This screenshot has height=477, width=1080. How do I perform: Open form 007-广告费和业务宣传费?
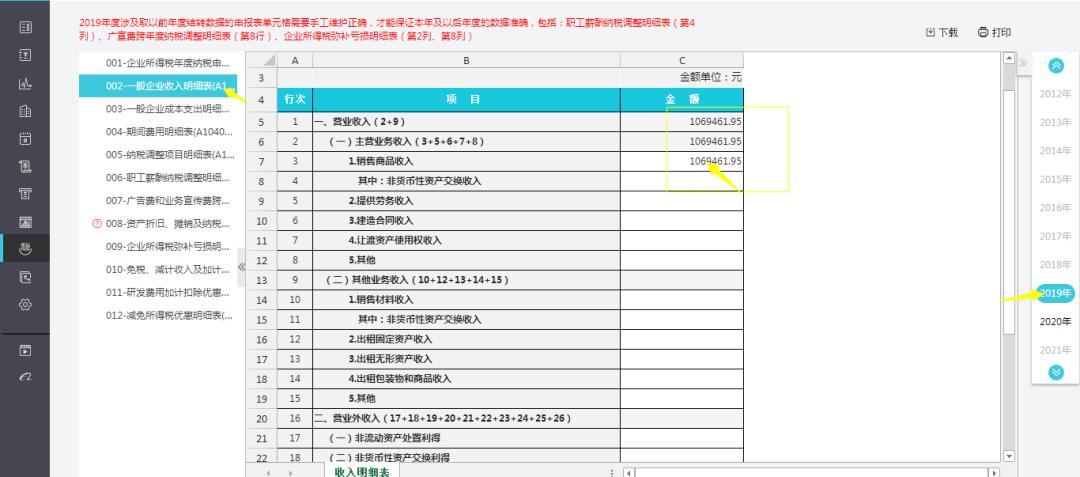tap(167, 201)
